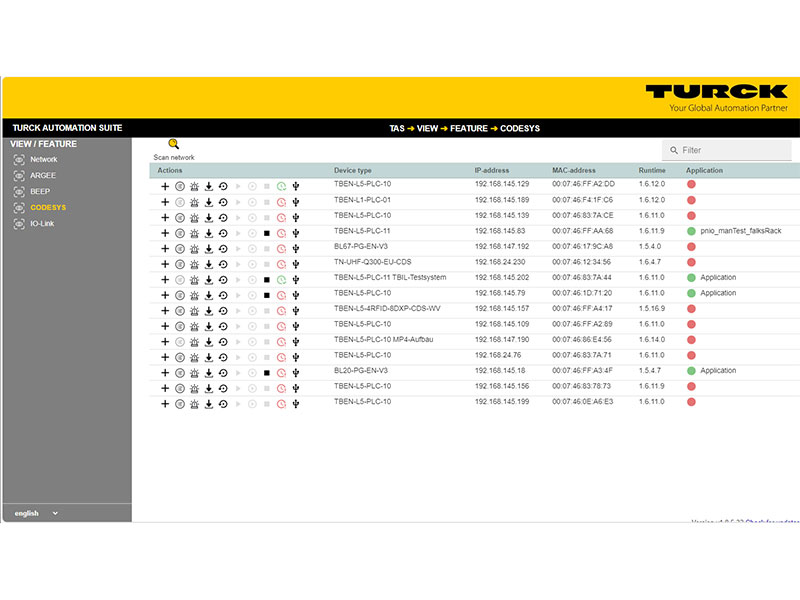Open the BEEP feature in sidebar
Image resolution: width=800 pixels, height=600 pixels.
pyautogui.click(x=40, y=192)
